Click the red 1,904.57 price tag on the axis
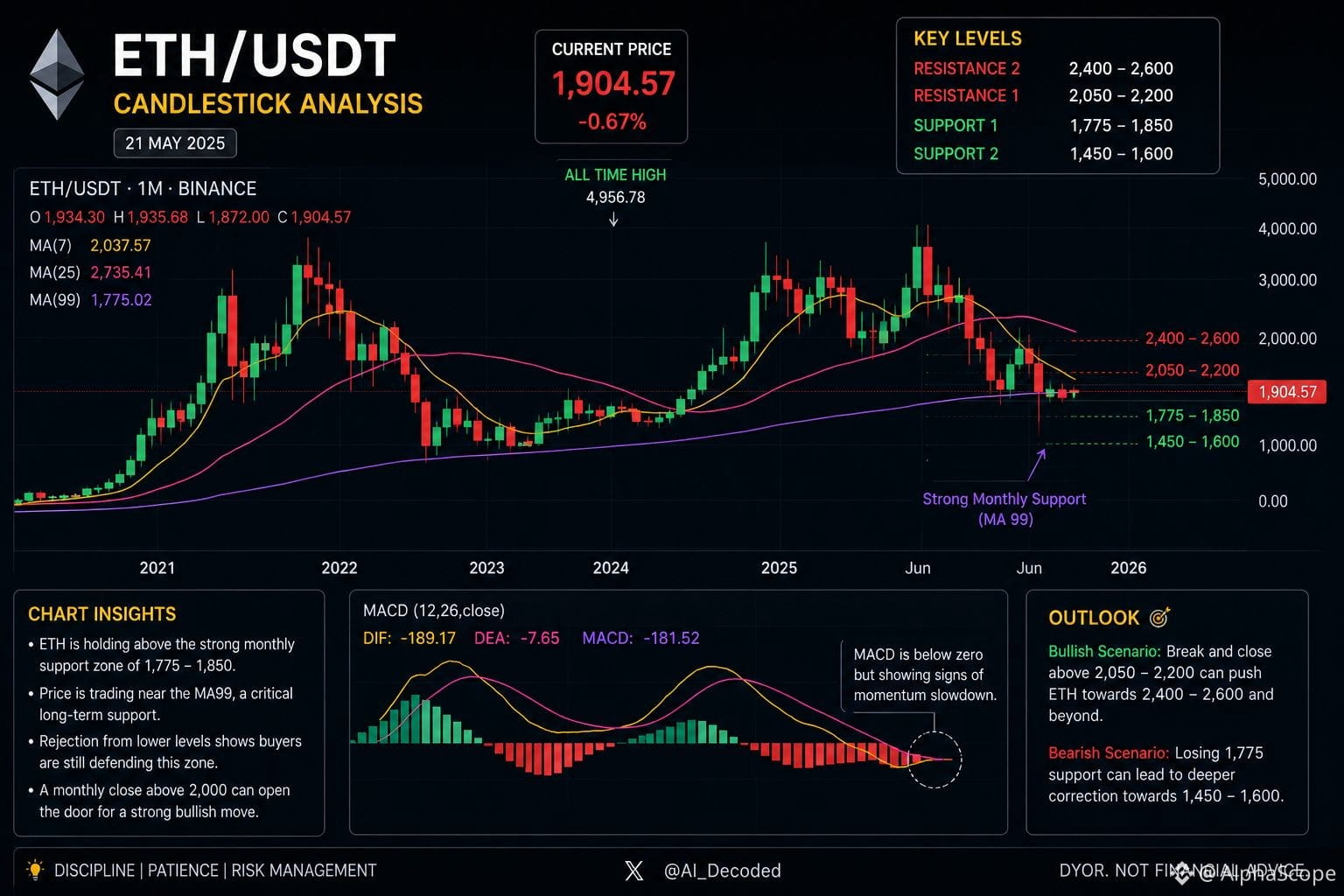The image size is (1344, 896). click(1287, 392)
